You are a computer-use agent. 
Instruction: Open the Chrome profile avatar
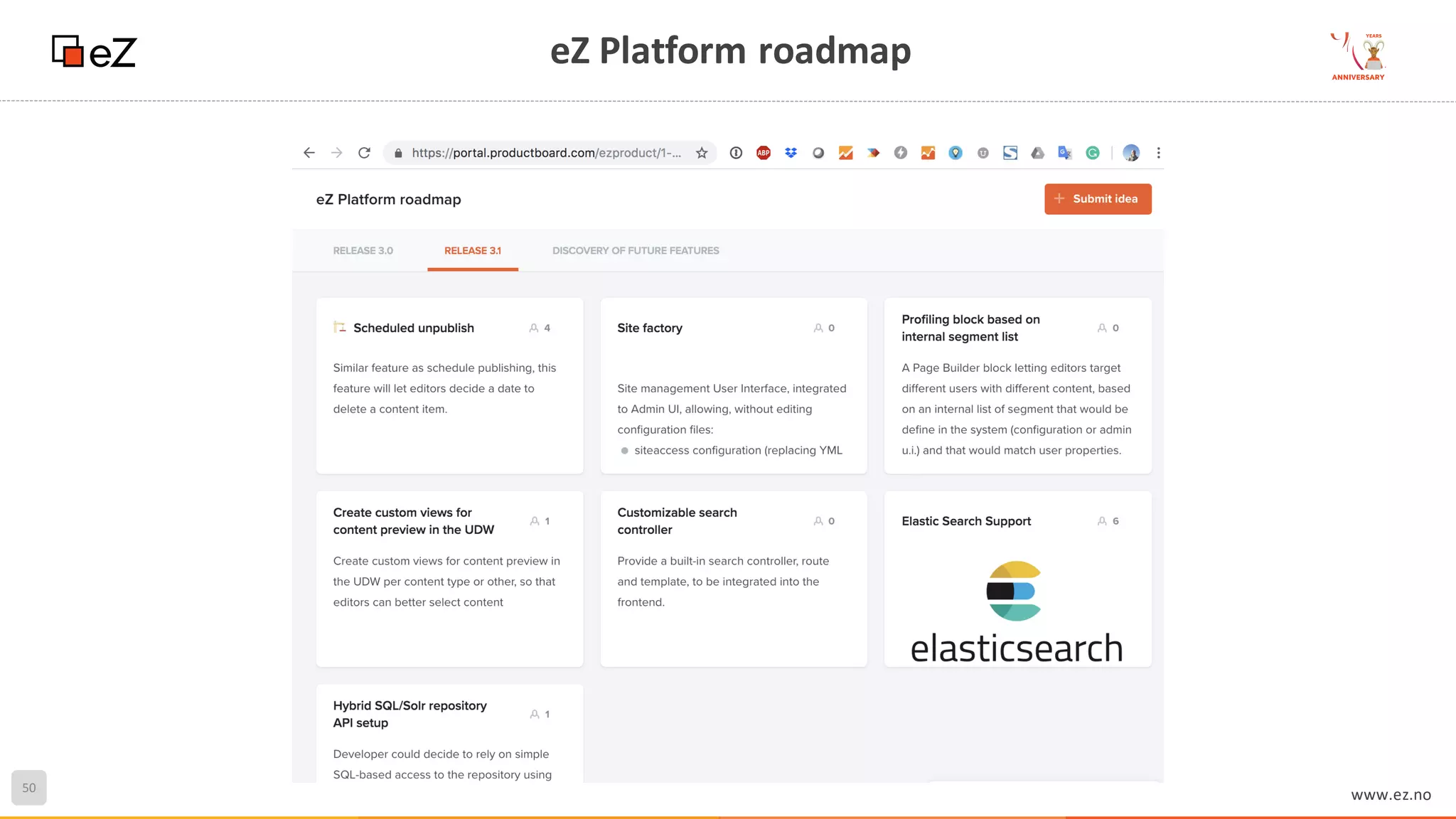click(1131, 153)
